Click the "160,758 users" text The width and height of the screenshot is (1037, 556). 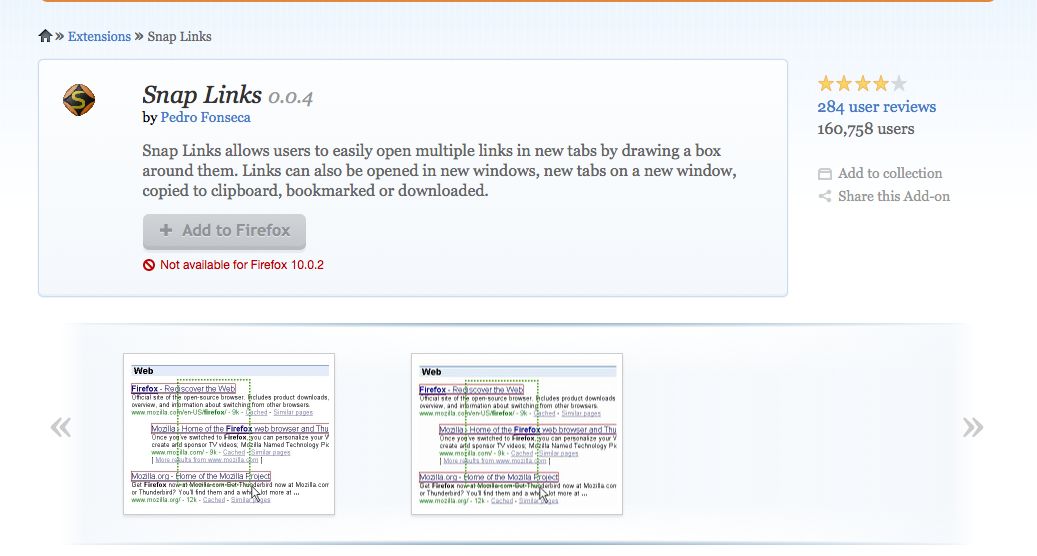click(x=866, y=129)
